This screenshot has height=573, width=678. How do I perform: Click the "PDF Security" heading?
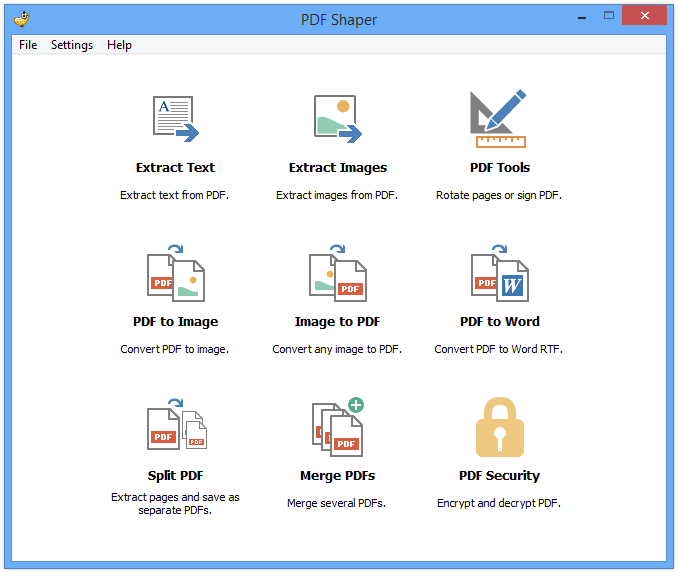point(499,476)
